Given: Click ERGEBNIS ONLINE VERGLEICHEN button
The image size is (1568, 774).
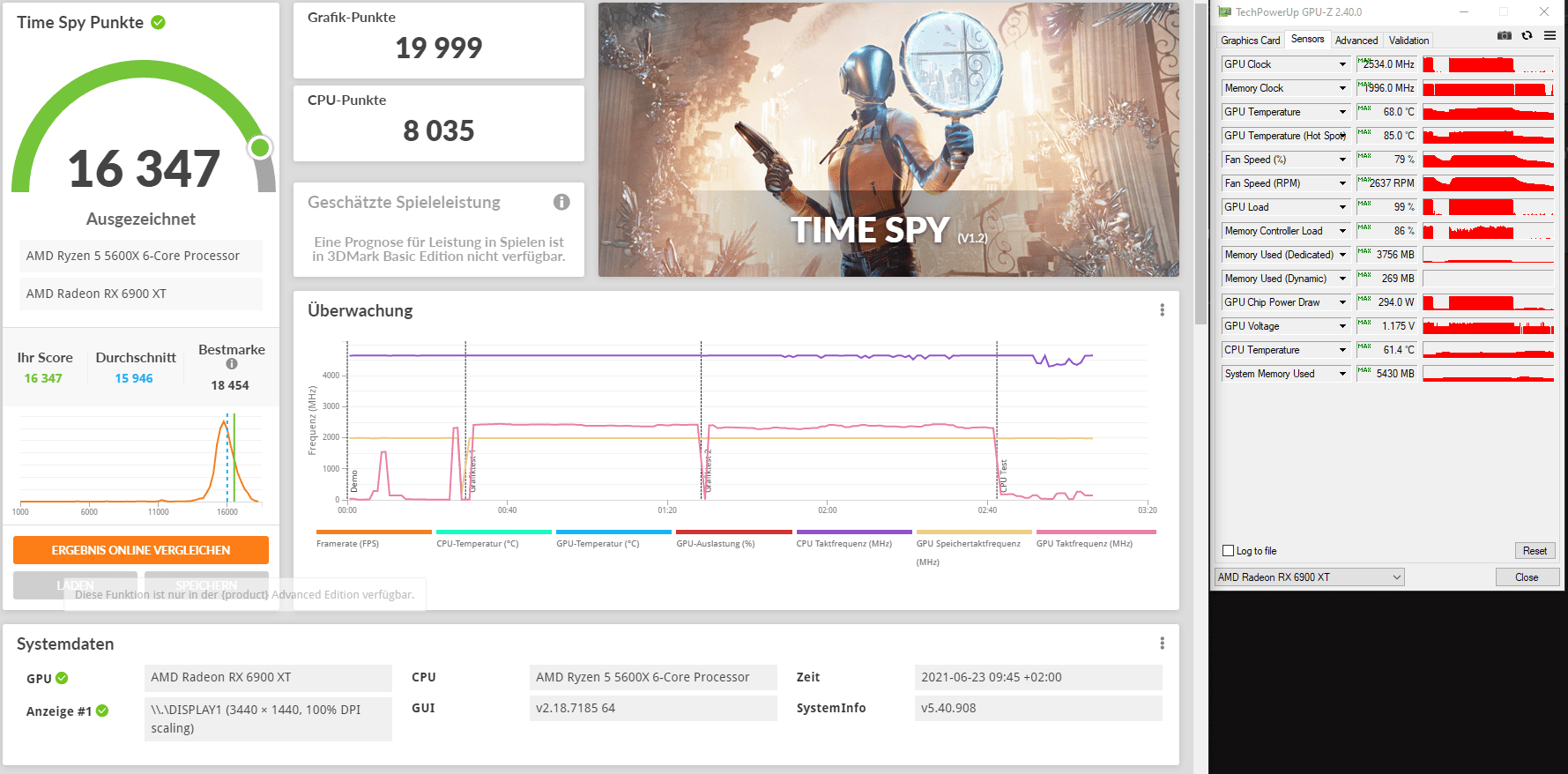Looking at the screenshot, I should click(x=141, y=550).
